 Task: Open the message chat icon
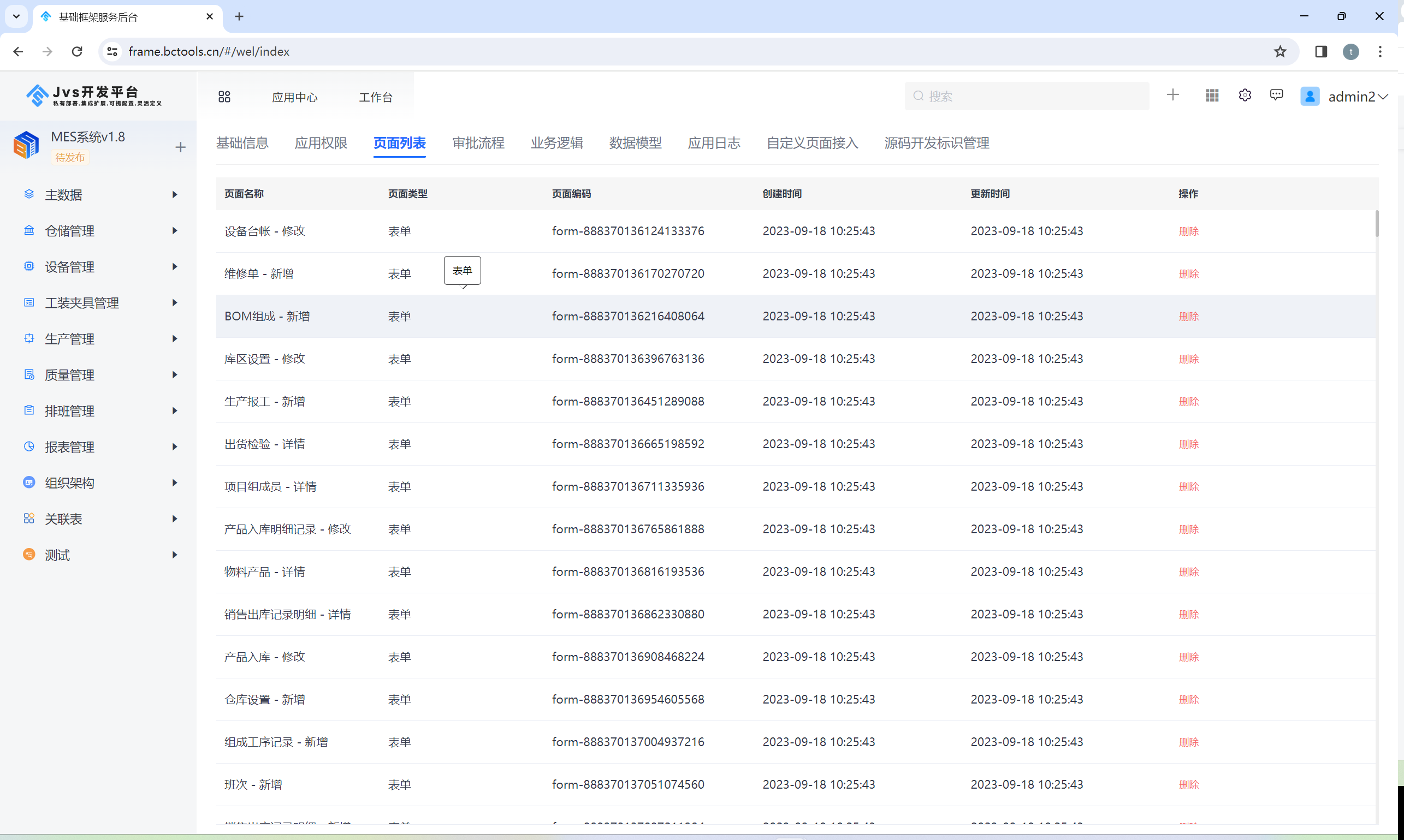(x=1277, y=95)
